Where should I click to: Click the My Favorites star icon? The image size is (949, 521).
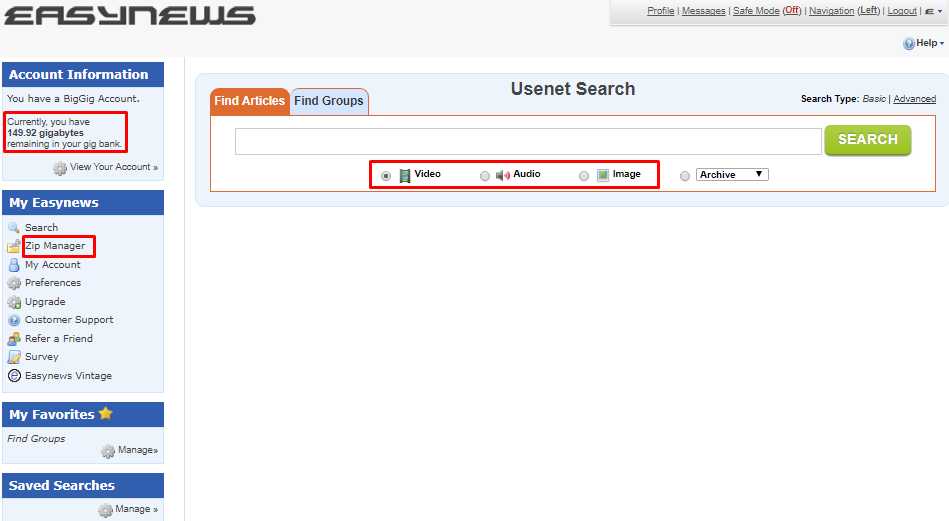point(105,413)
